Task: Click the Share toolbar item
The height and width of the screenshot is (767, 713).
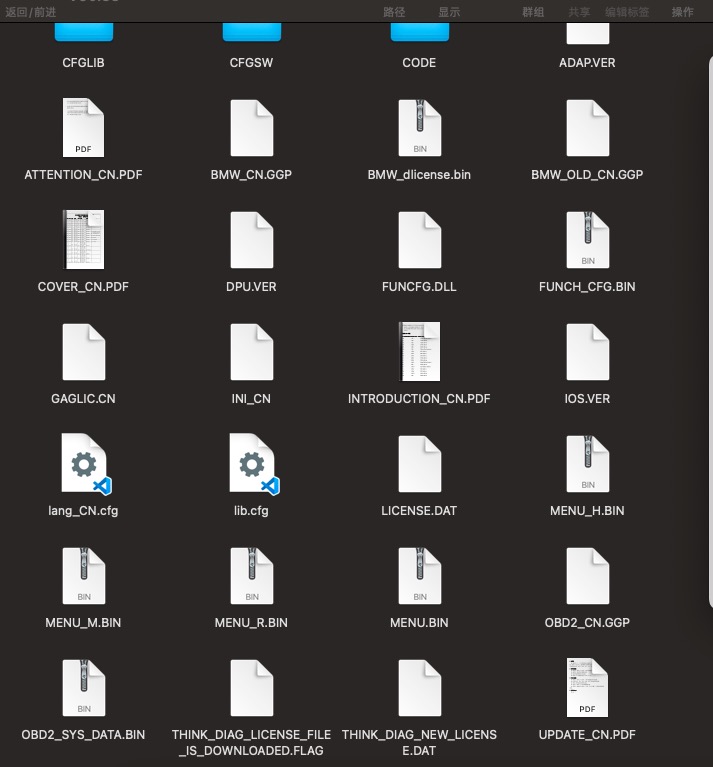Action: pyautogui.click(x=579, y=12)
